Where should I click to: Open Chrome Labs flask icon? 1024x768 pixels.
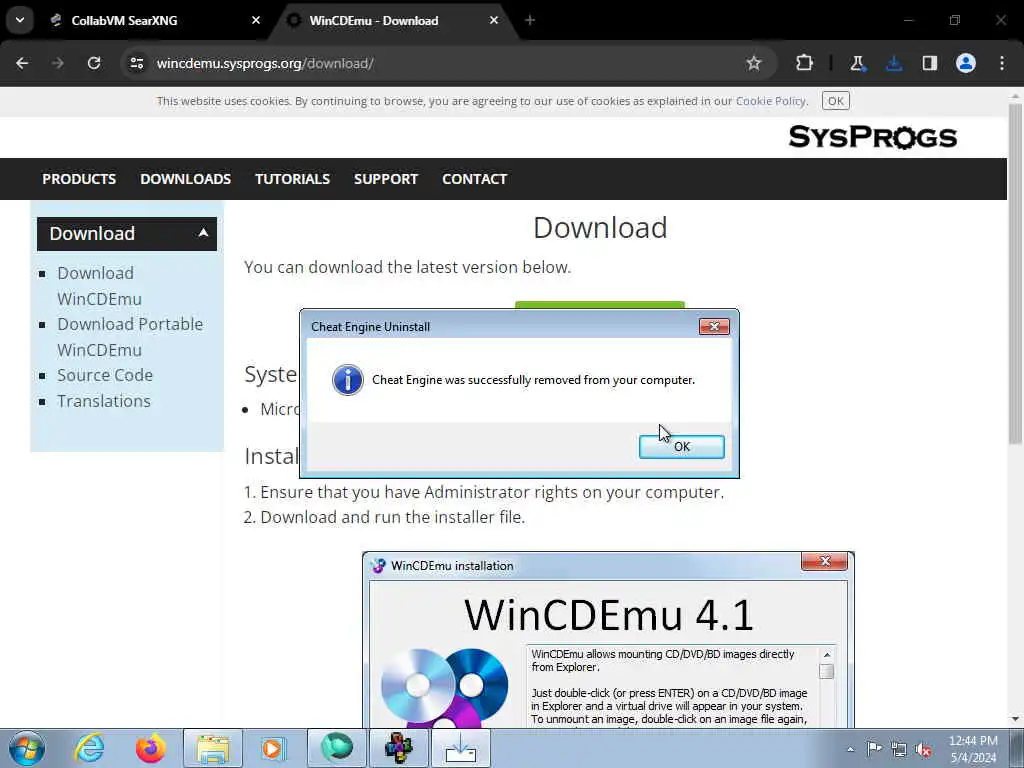[857, 63]
